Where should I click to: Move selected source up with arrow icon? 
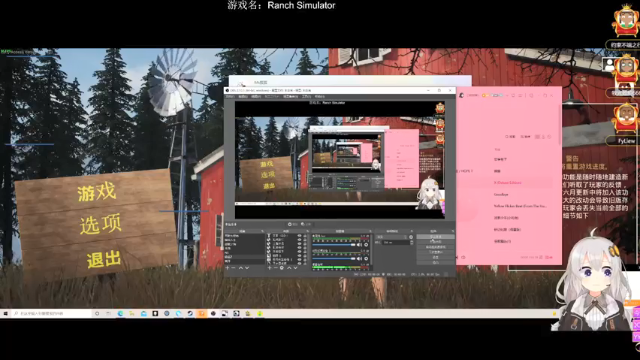click(289, 268)
